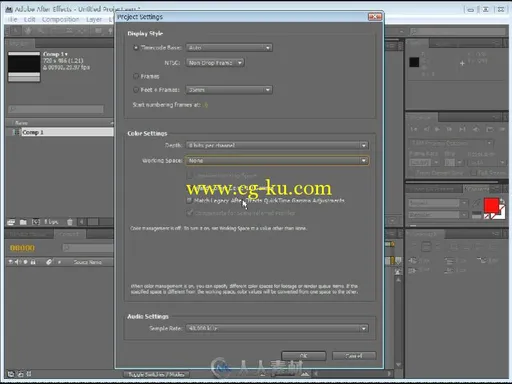This screenshot has width=512, height=384.
Task: Open NTSC Non Drop Frame dropdown
Action: pos(215,63)
